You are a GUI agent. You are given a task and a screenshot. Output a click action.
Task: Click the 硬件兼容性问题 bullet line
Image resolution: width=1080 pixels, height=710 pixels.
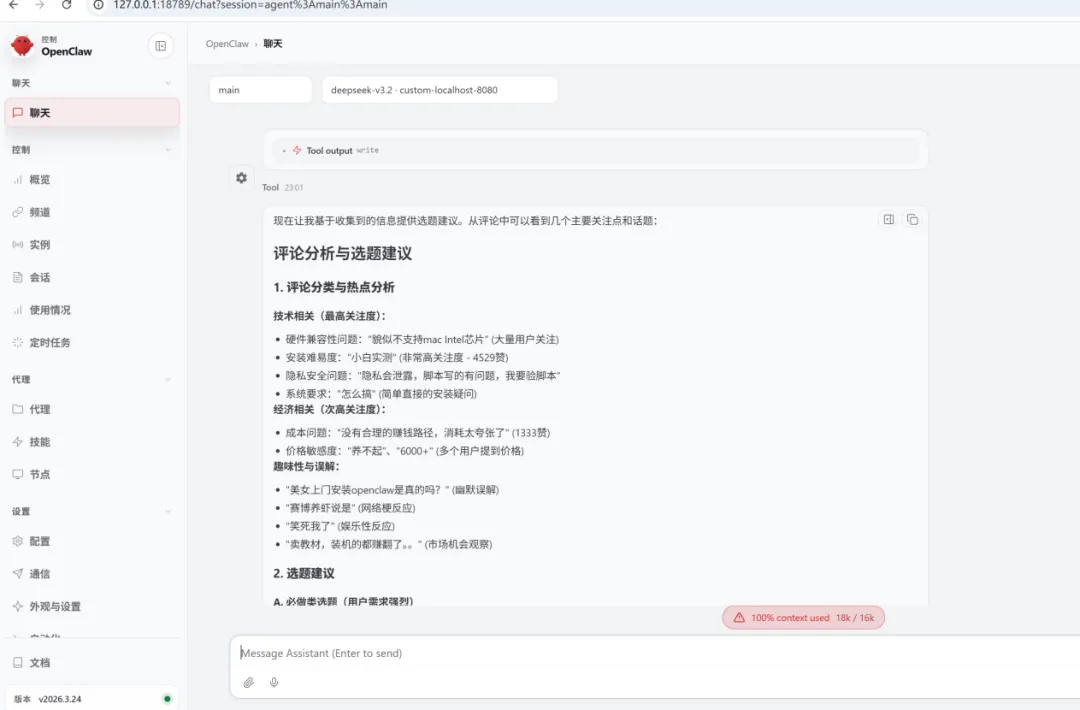[422, 340]
